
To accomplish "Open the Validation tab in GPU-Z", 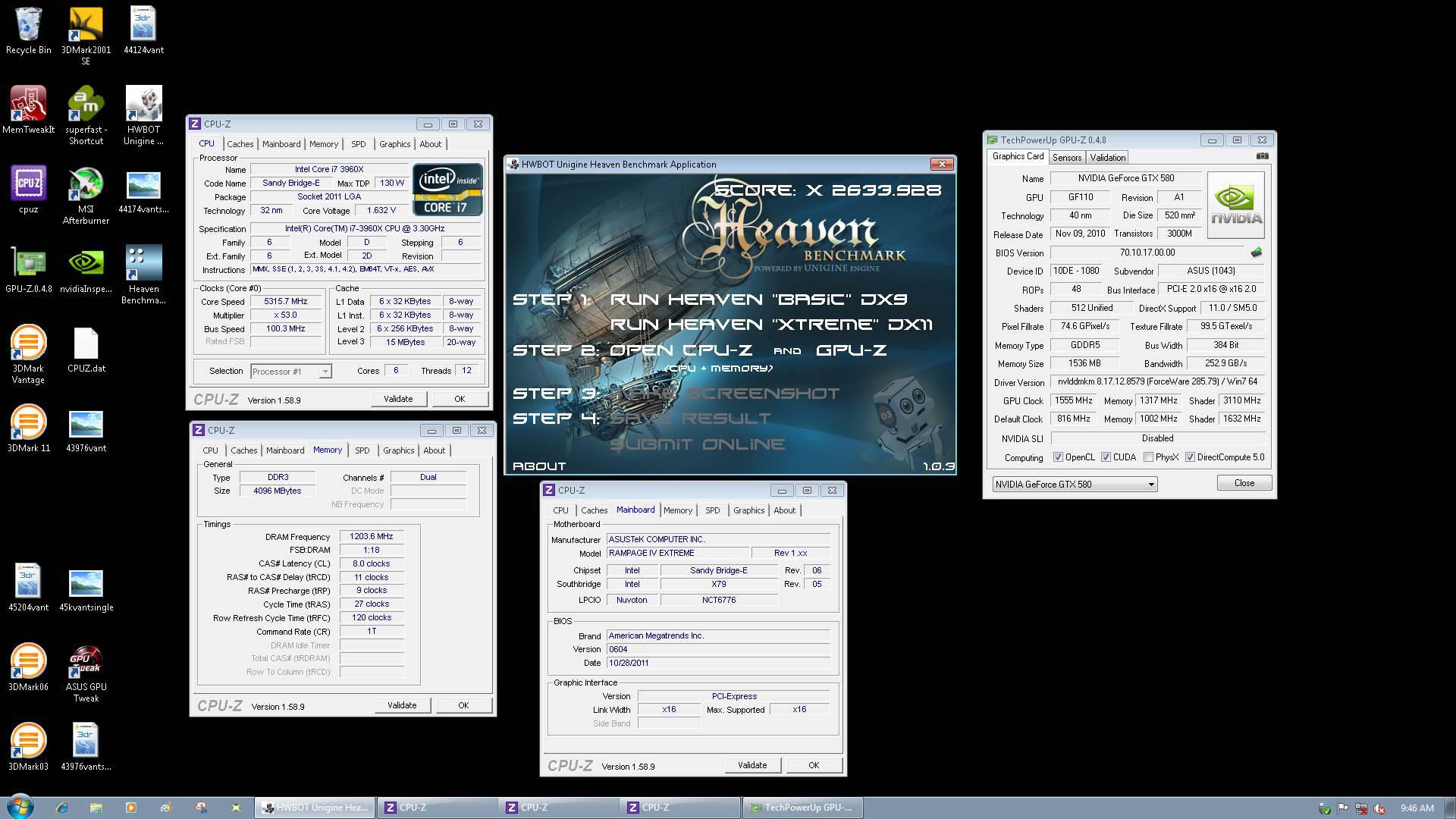I will pyautogui.click(x=1107, y=158).
